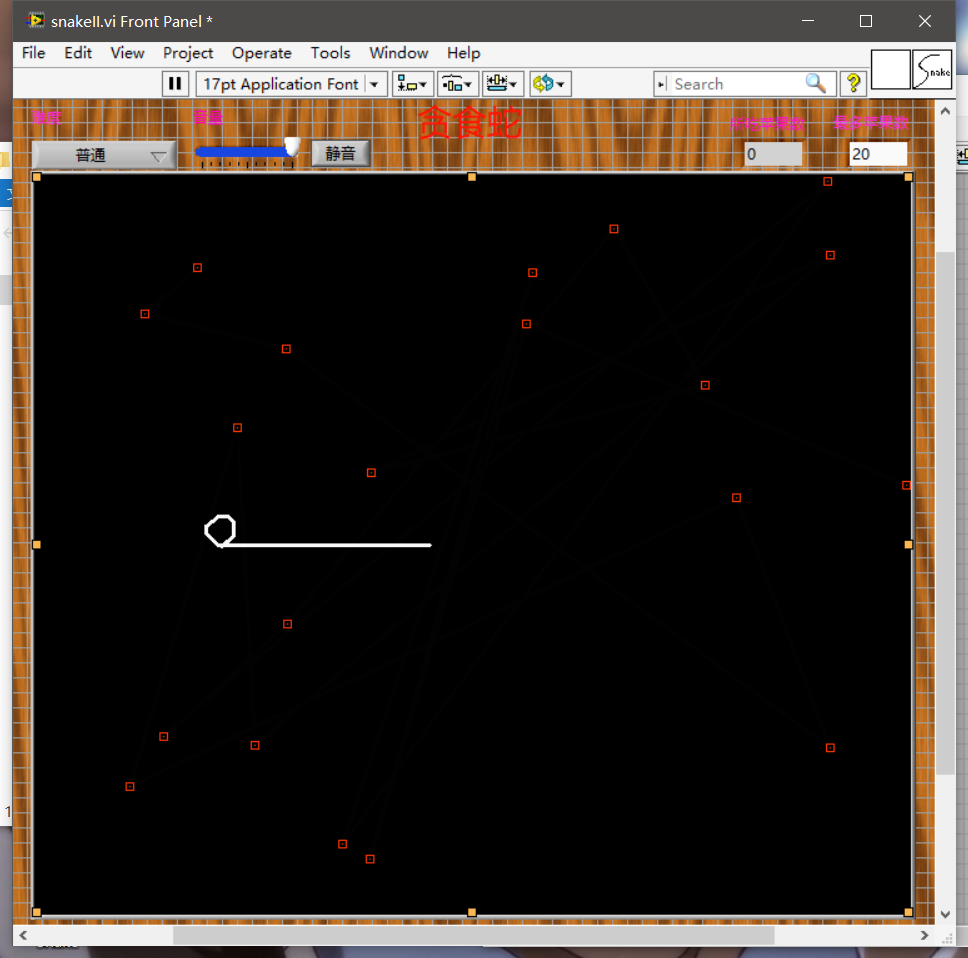Click the horizontal scrollbar thumb
The height and width of the screenshot is (958, 968).
point(474,935)
